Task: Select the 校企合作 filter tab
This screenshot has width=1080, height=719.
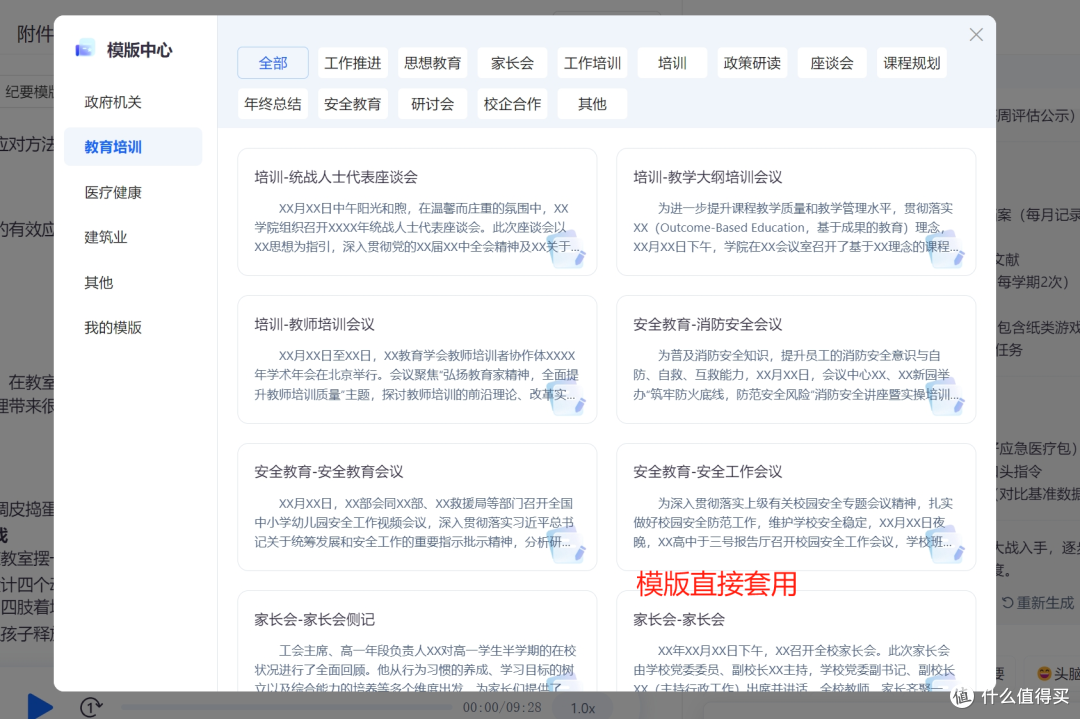Action: coord(512,104)
